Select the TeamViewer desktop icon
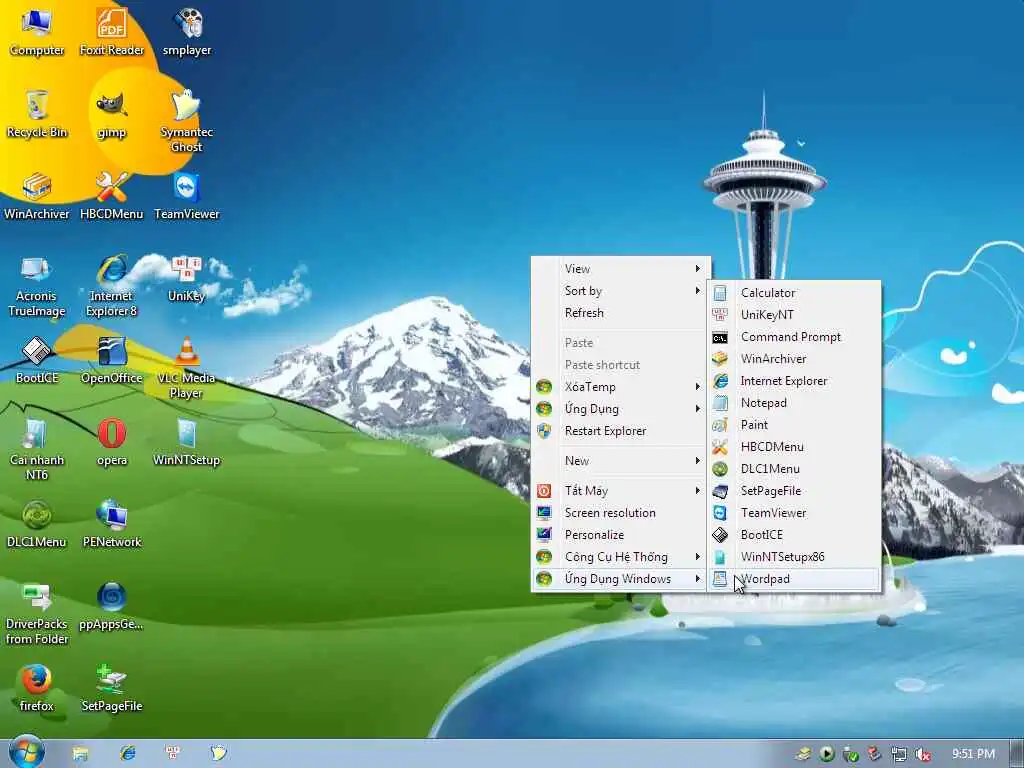Image resolution: width=1024 pixels, height=768 pixels. pos(187,196)
